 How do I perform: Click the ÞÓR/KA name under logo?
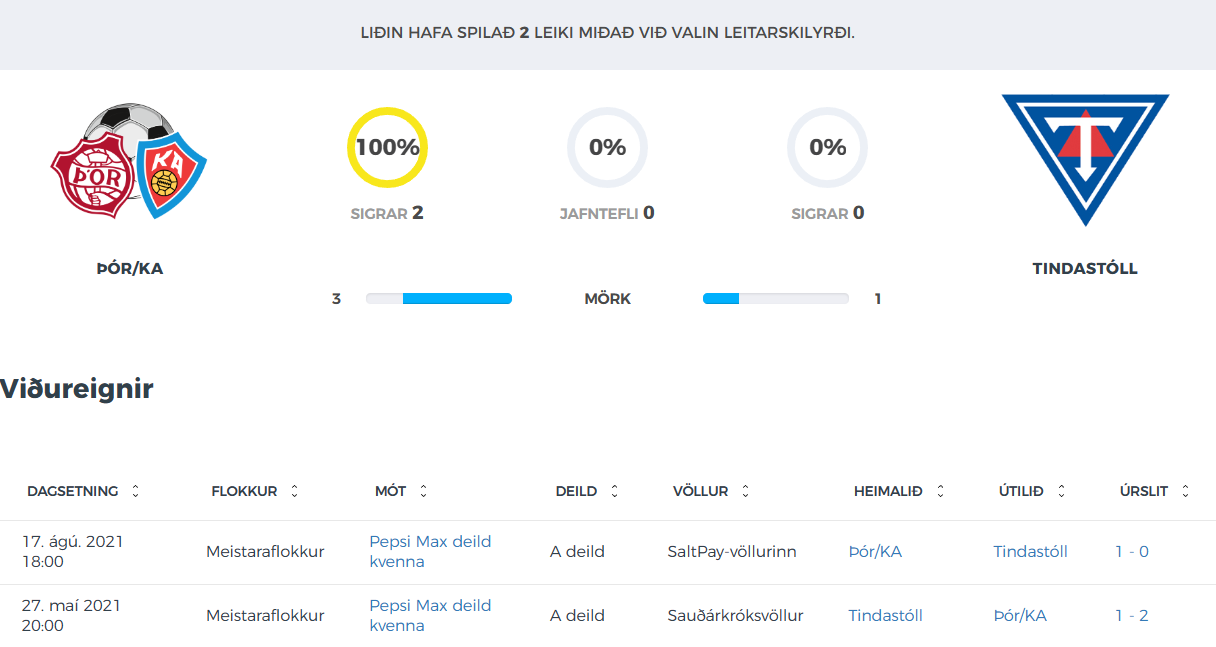(129, 268)
